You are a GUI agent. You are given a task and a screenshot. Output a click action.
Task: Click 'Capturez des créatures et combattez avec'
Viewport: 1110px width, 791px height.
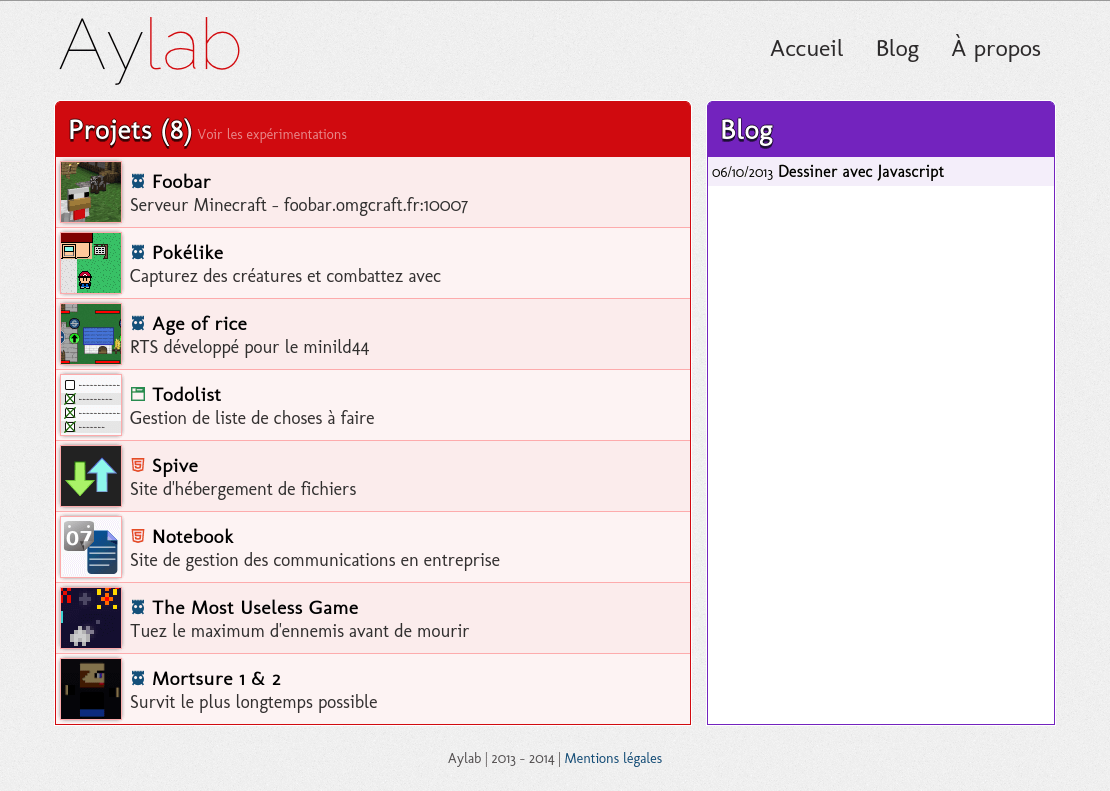pyautogui.click(x=285, y=276)
